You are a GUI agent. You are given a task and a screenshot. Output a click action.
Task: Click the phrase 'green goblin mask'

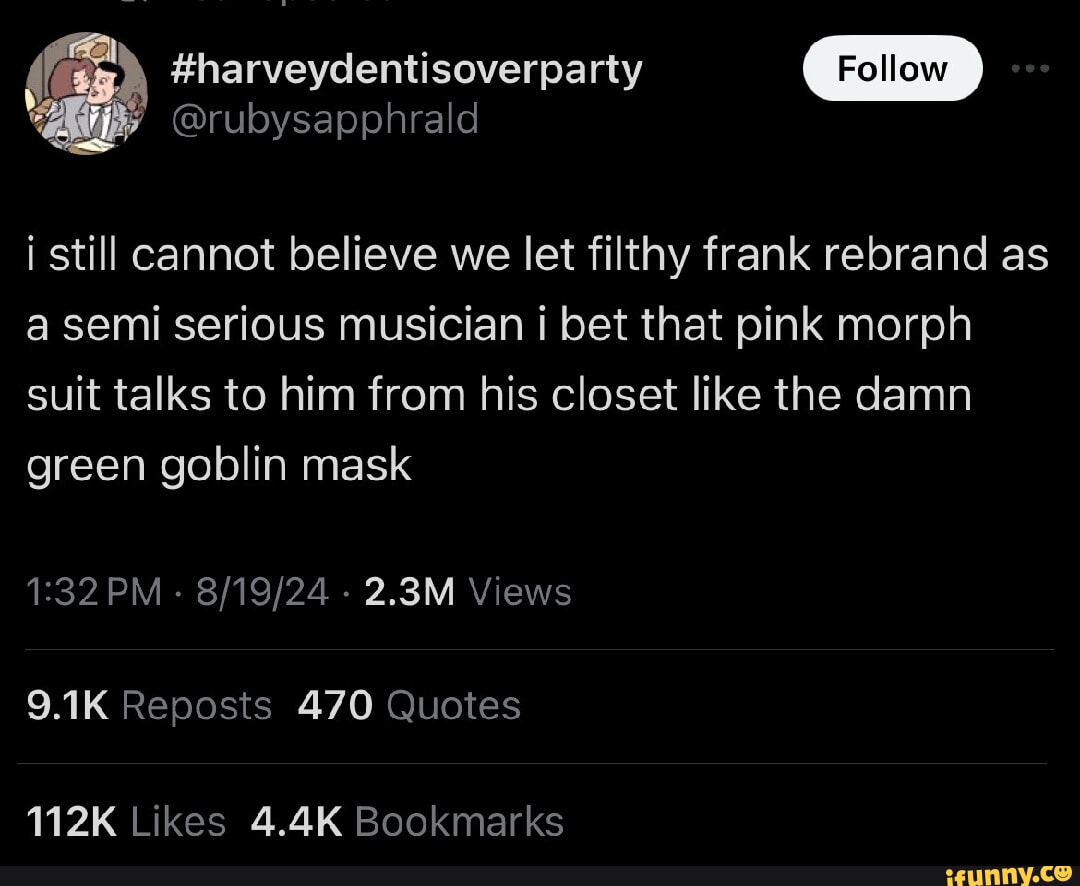pyautogui.click(x=219, y=467)
